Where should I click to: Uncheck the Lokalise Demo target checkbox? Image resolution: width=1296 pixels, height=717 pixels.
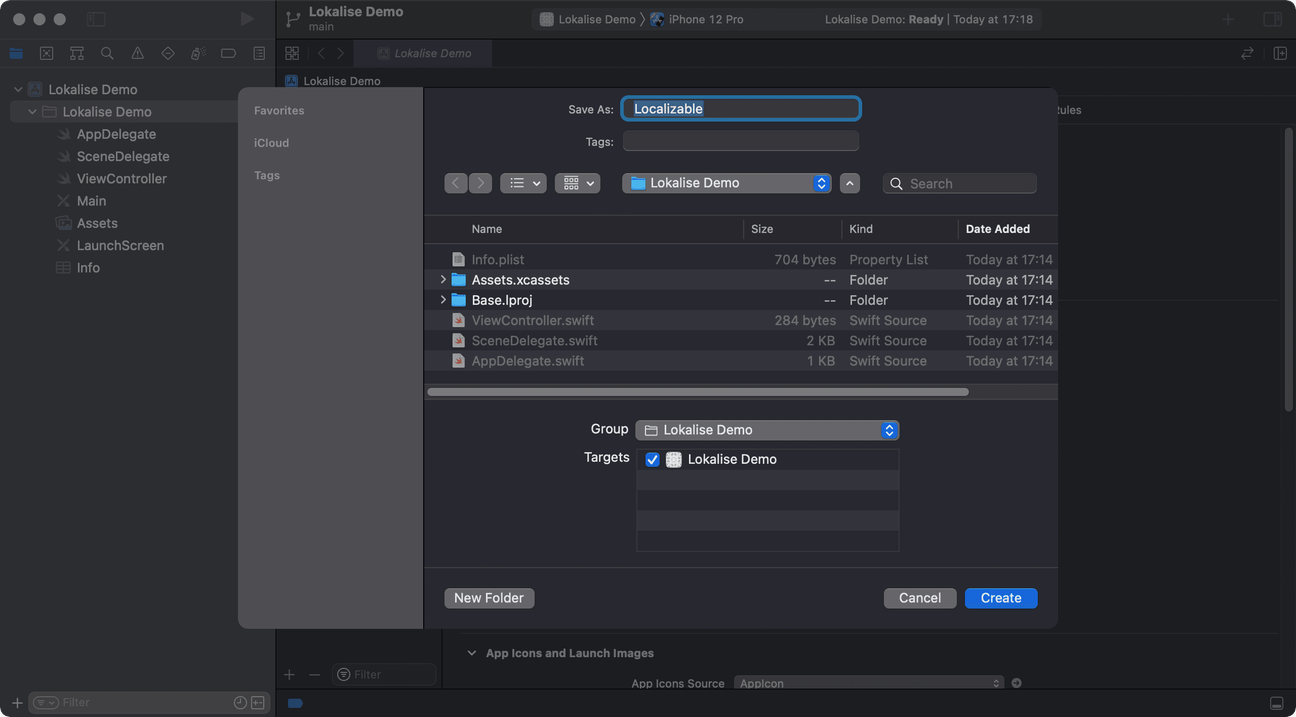(x=653, y=460)
